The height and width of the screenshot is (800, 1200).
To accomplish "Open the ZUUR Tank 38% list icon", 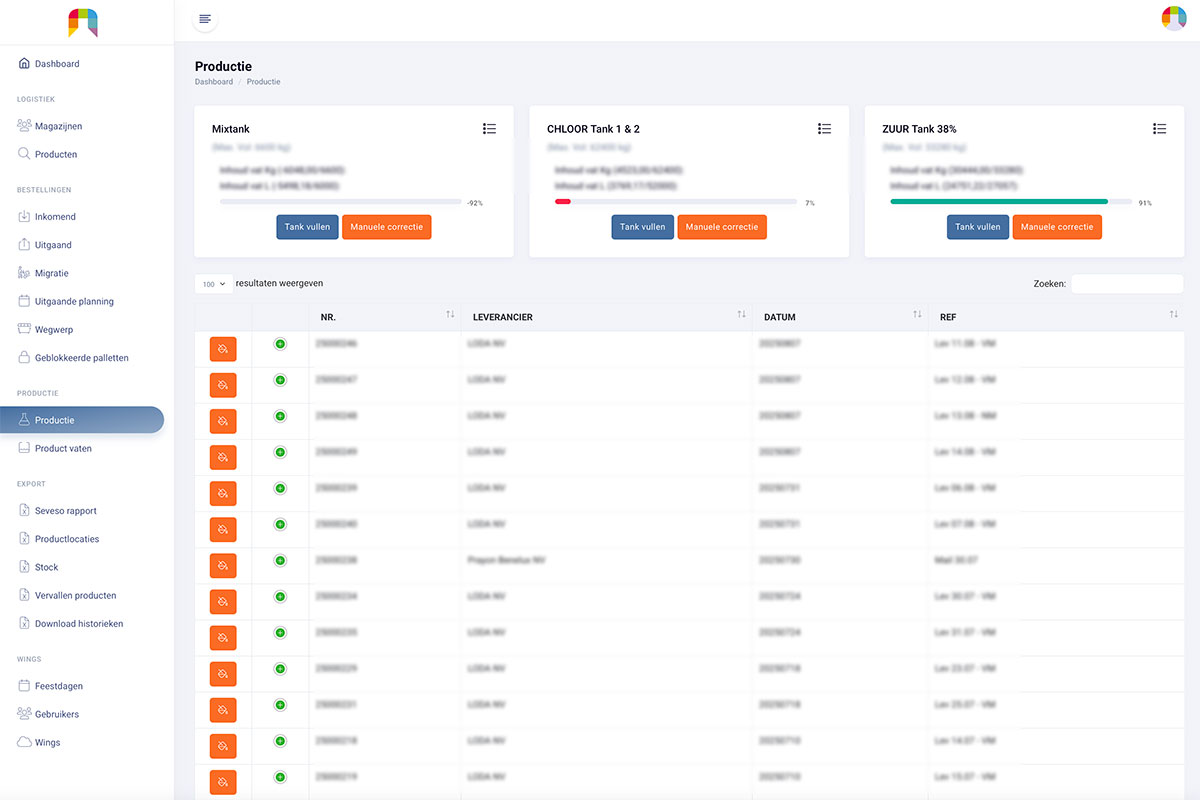I will point(1159,129).
